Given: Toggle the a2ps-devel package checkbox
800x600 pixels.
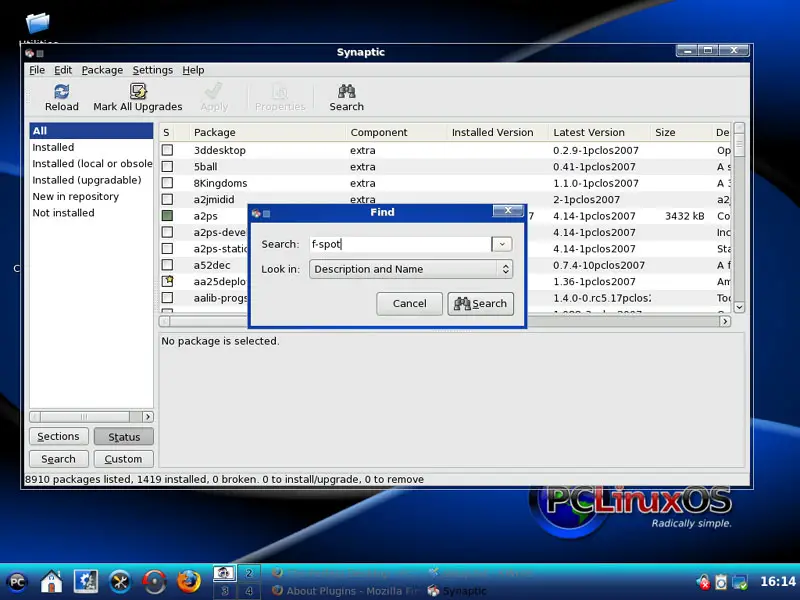Looking at the screenshot, I should (167, 232).
